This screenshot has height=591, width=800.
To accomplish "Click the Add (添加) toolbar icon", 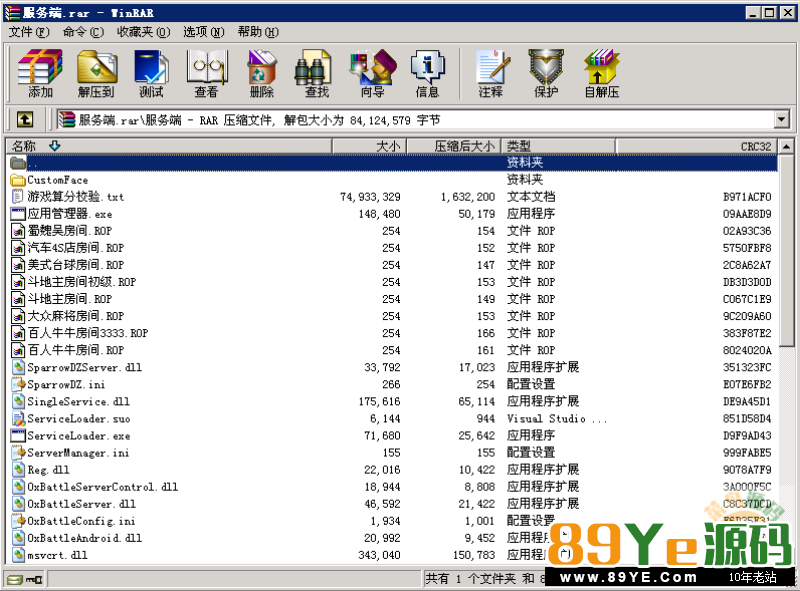I will click(x=40, y=73).
